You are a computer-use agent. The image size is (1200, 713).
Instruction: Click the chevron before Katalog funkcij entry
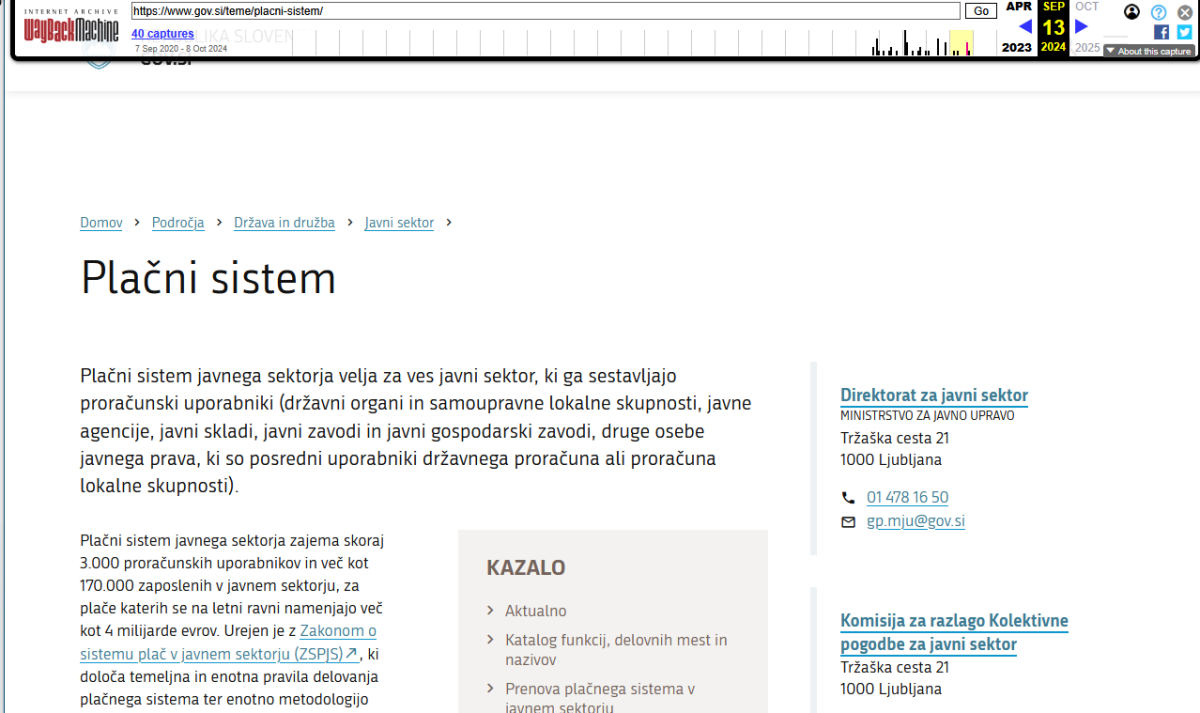pyautogui.click(x=490, y=640)
